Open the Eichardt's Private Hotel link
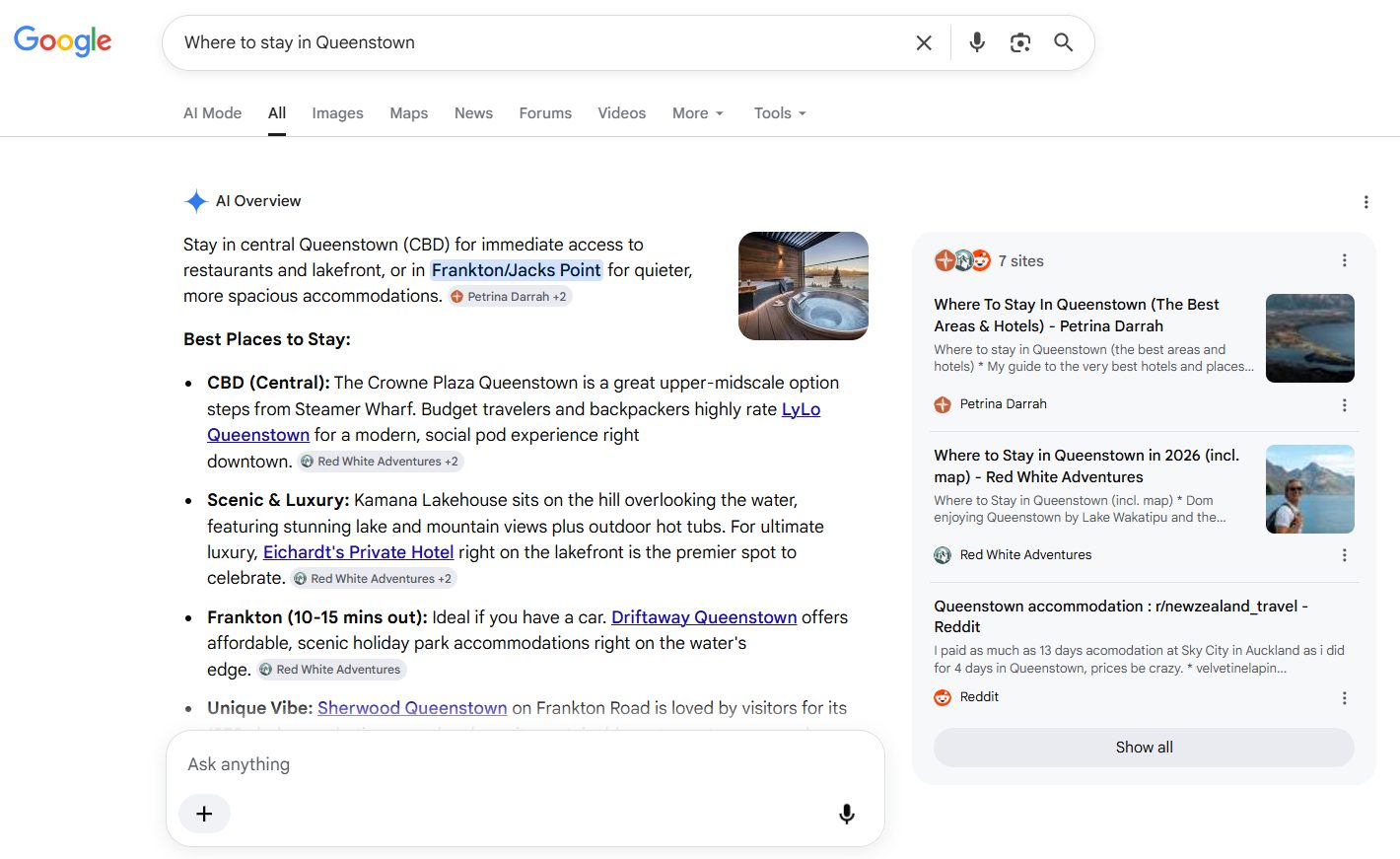Screen dimensions: 1400x859 pyautogui.click(x=359, y=552)
